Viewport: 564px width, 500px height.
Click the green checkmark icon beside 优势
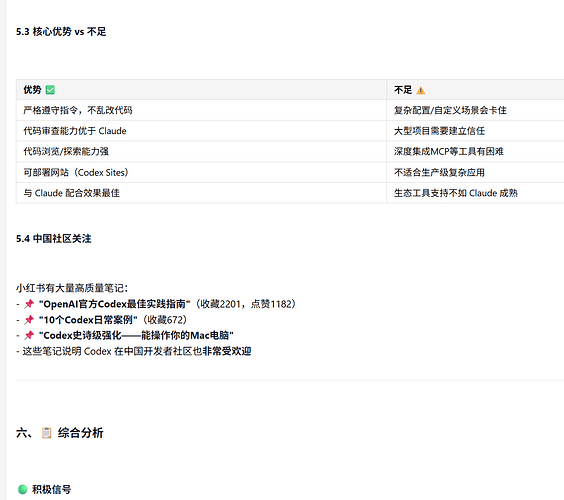pyautogui.click(x=50, y=90)
